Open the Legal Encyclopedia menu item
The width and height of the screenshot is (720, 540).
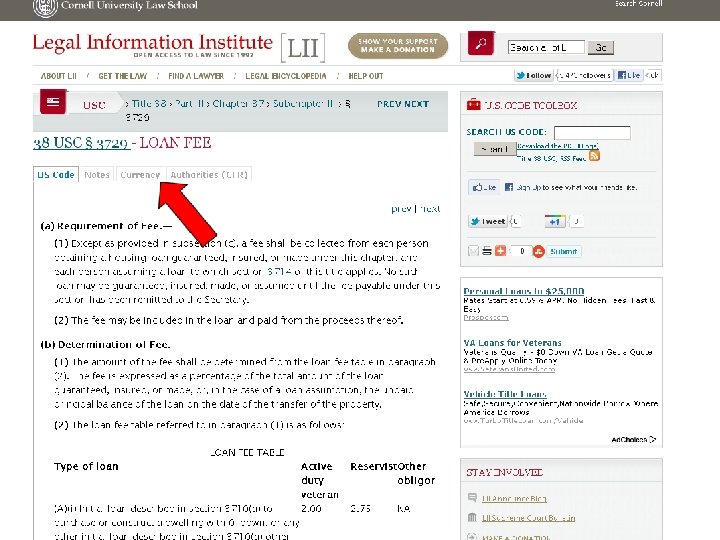point(286,76)
